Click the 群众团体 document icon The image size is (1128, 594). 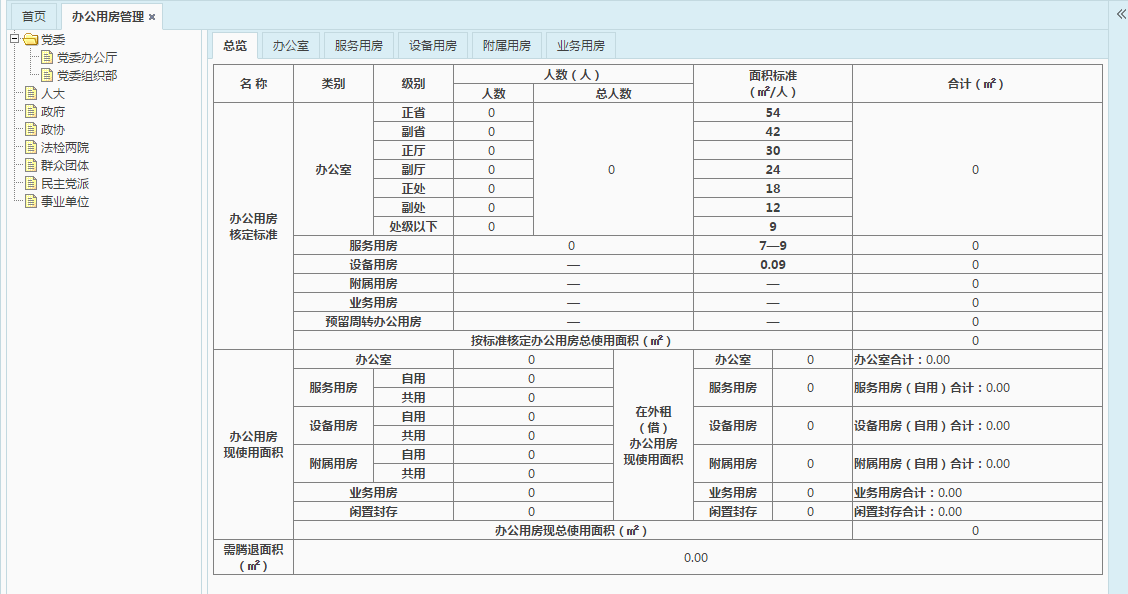31,165
